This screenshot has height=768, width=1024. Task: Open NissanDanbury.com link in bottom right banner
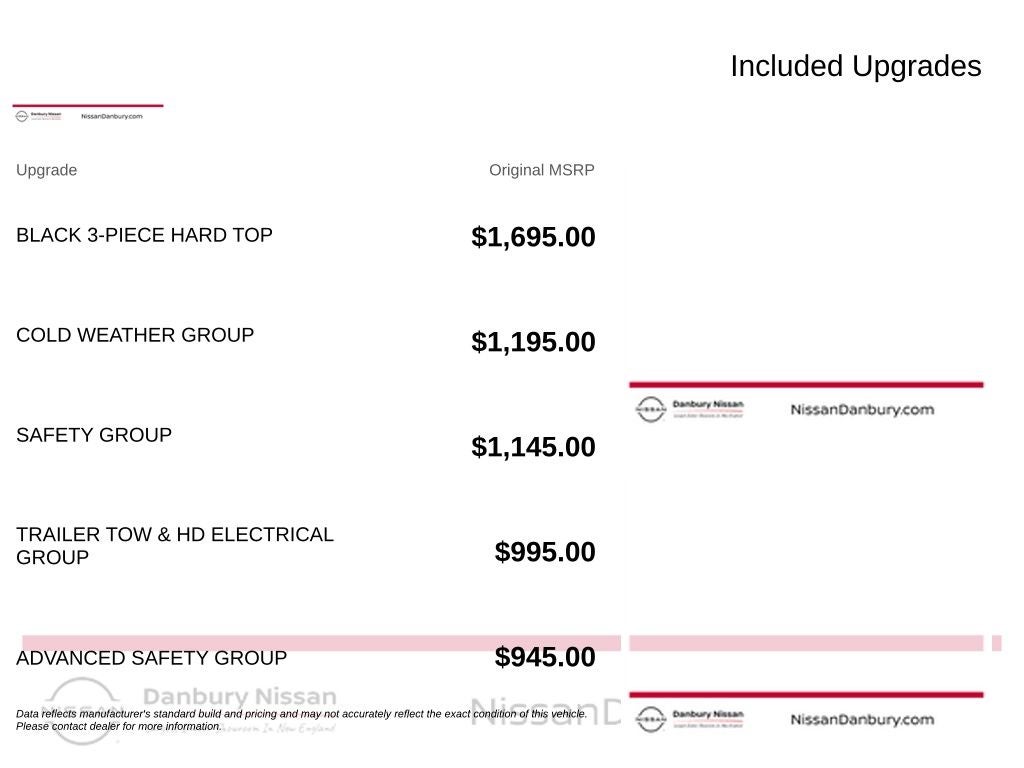coord(862,719)
